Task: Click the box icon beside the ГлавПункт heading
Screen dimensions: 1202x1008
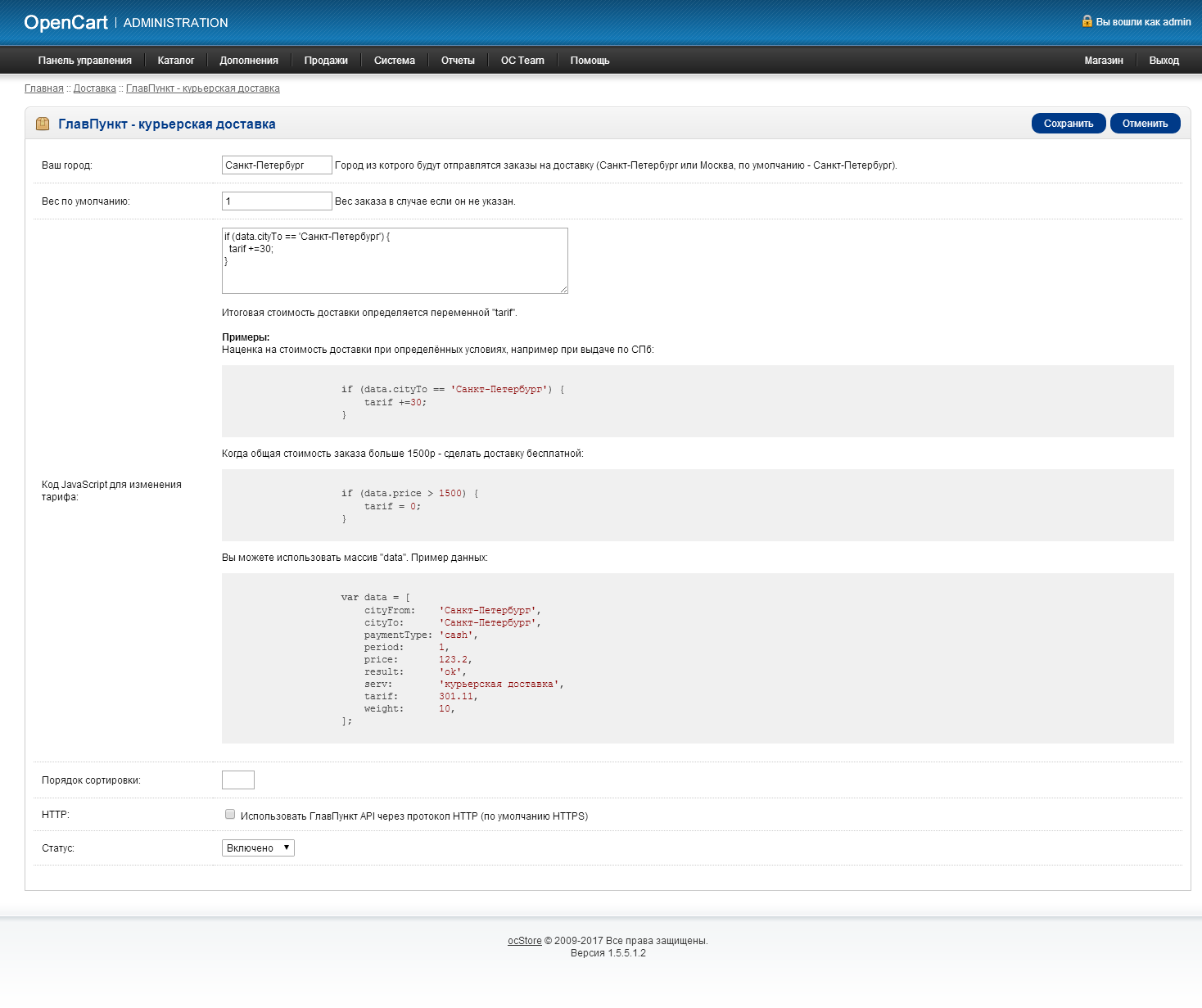Action: tap(43, 124)
